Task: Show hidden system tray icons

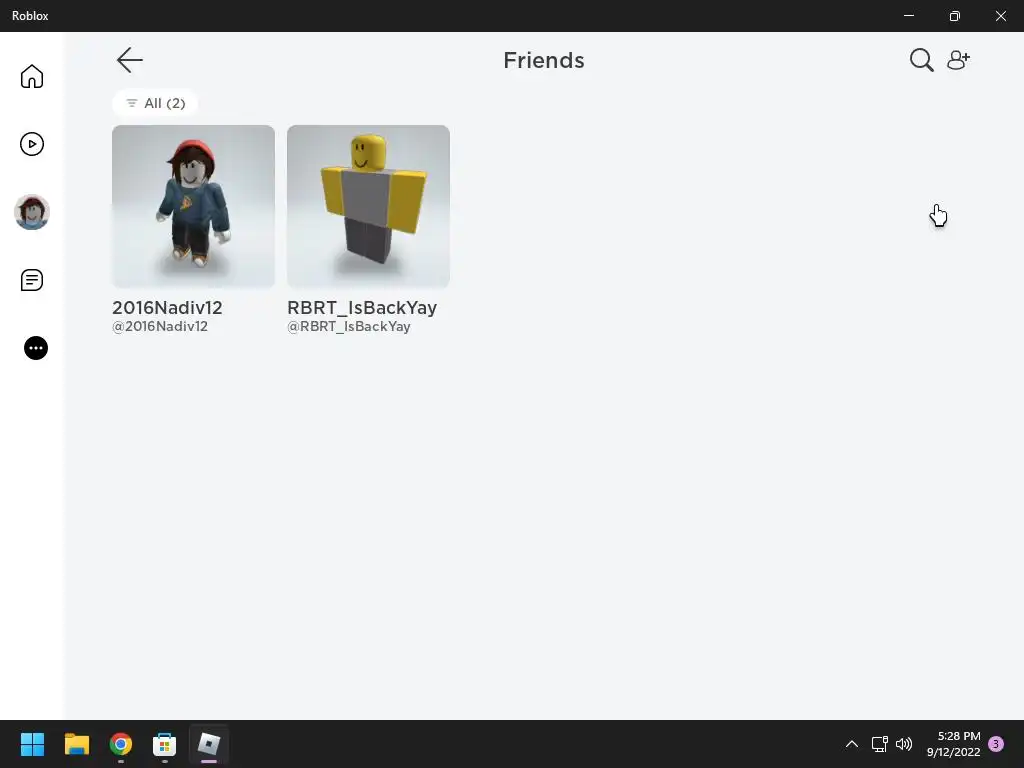Action: (852, 744)
